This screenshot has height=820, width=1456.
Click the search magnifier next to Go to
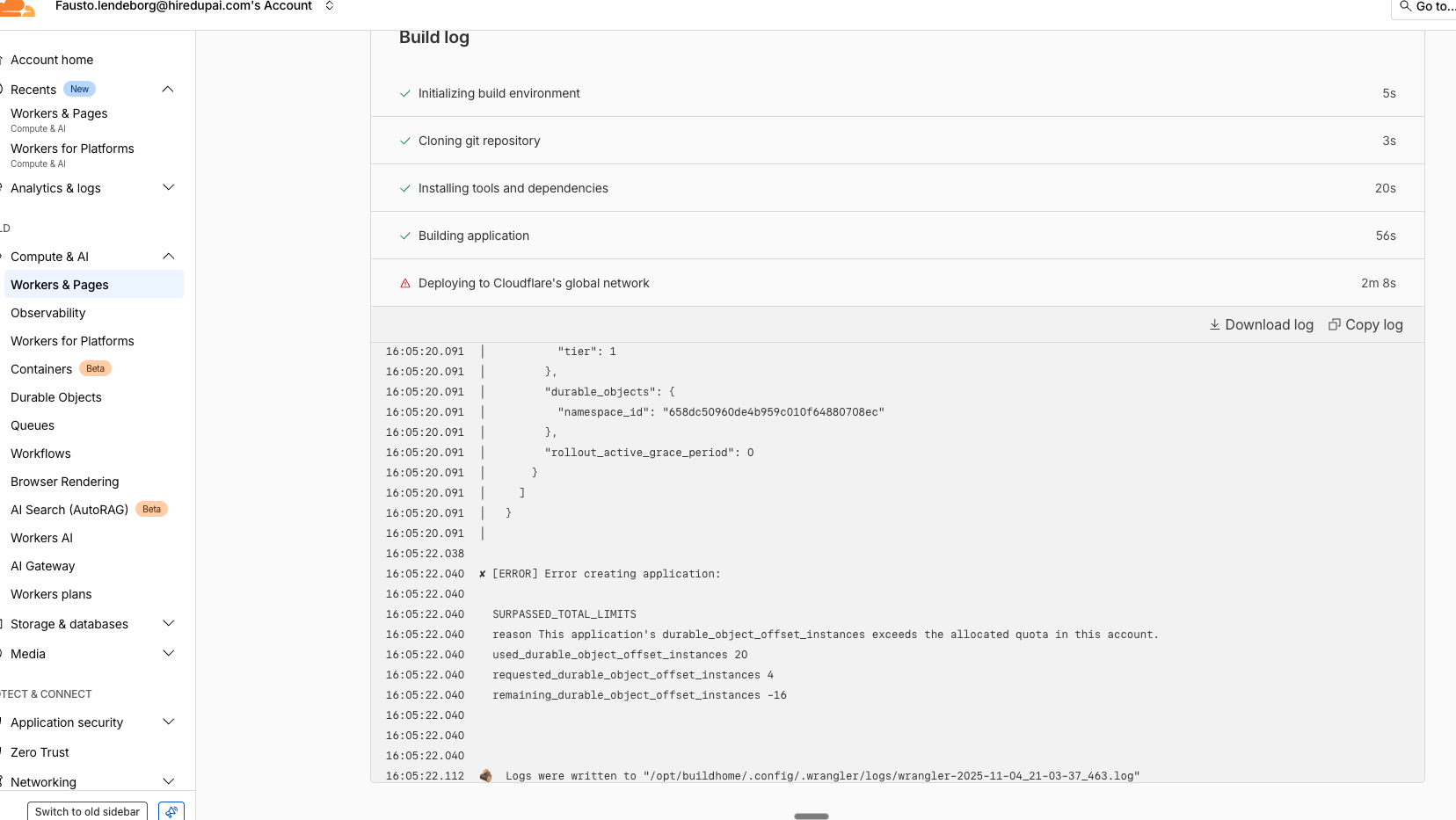pos(1405,6)
